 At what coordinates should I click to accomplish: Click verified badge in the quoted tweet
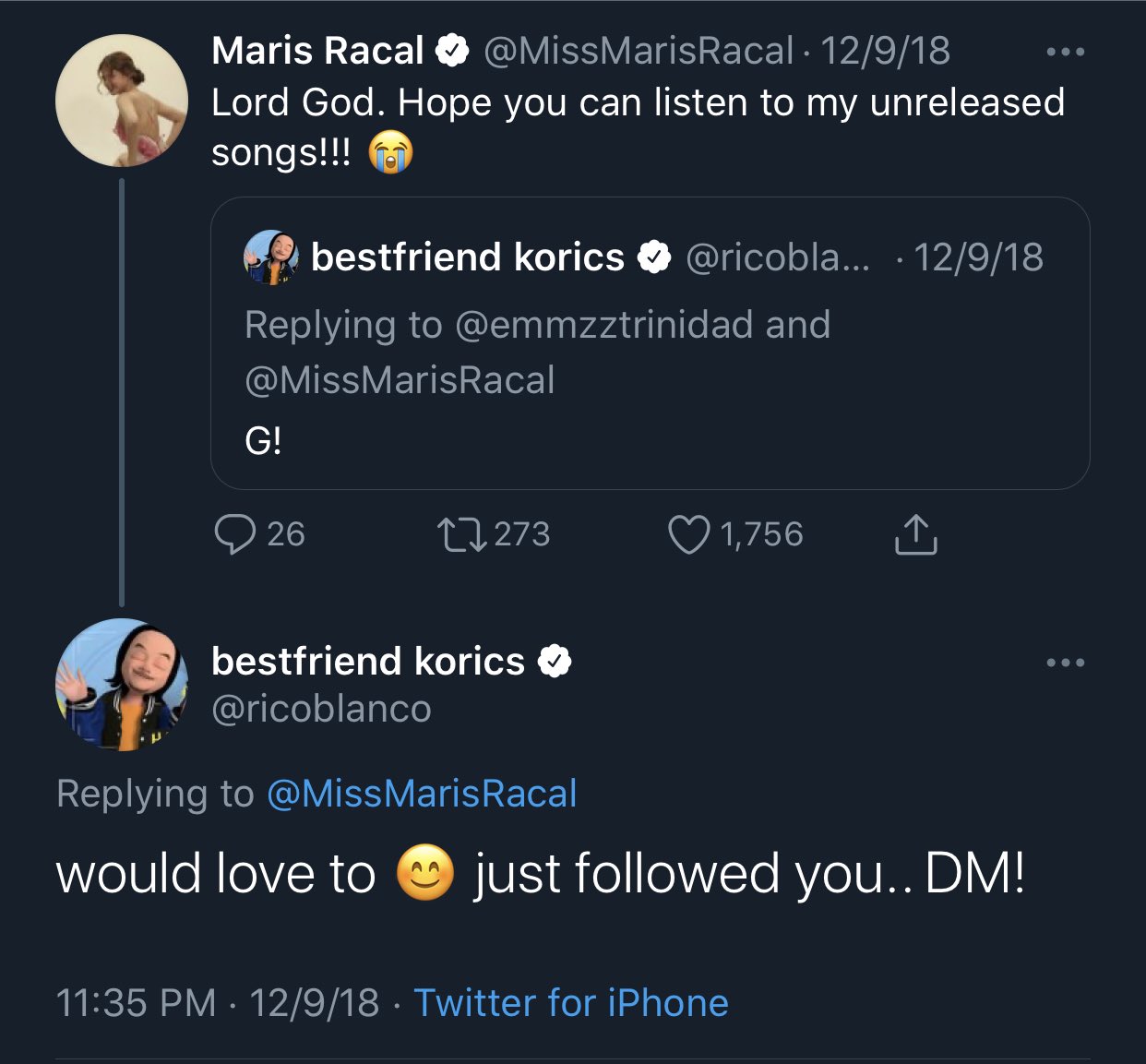point(654,257)
